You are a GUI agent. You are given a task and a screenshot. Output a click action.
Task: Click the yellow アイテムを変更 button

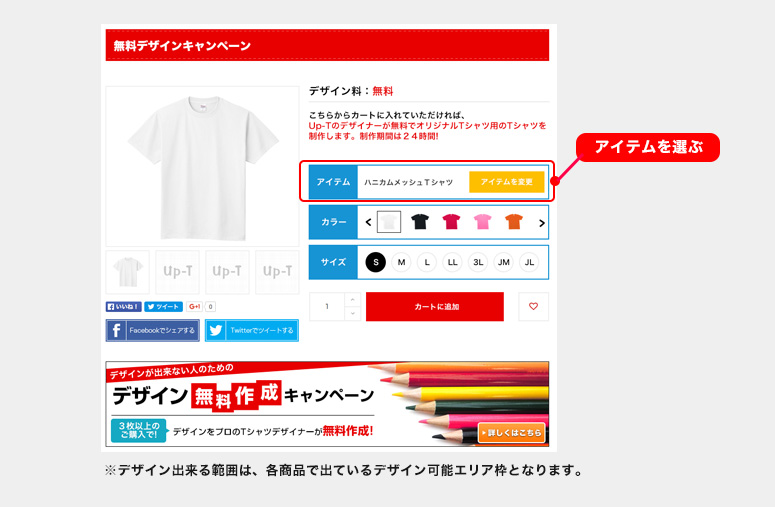(507, 182)
